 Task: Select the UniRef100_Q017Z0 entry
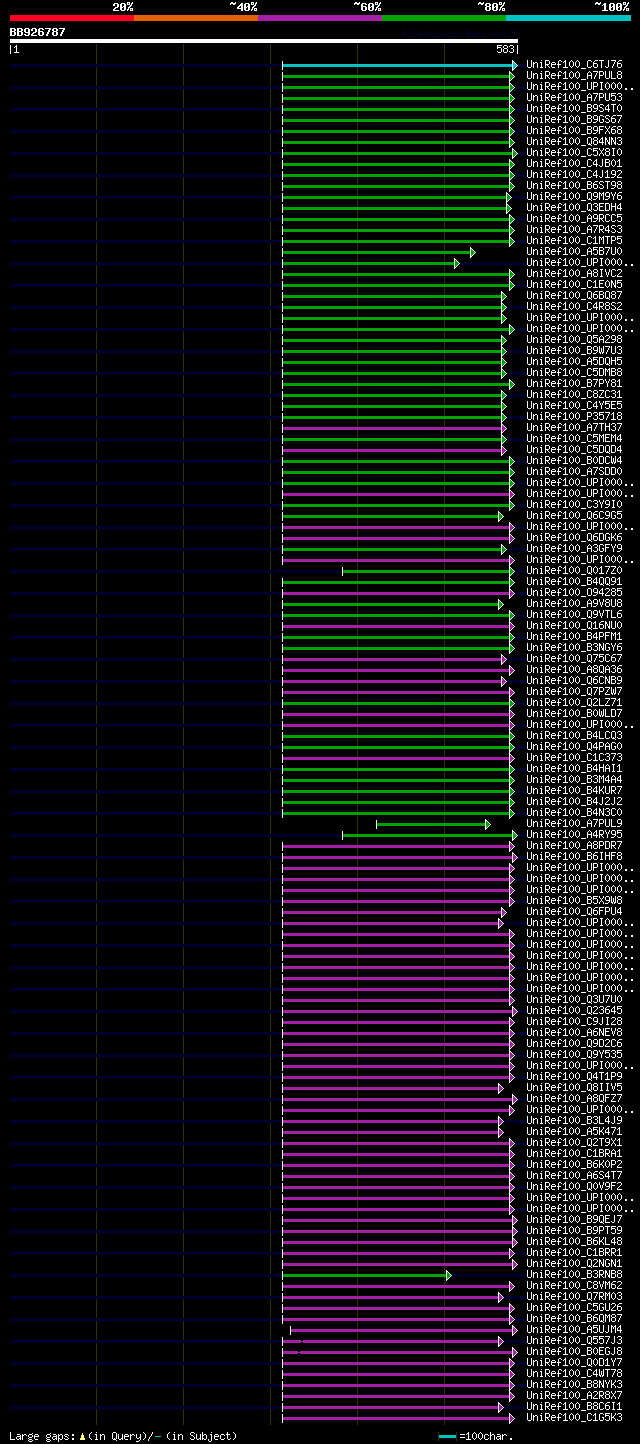click(x=574, y=570)
